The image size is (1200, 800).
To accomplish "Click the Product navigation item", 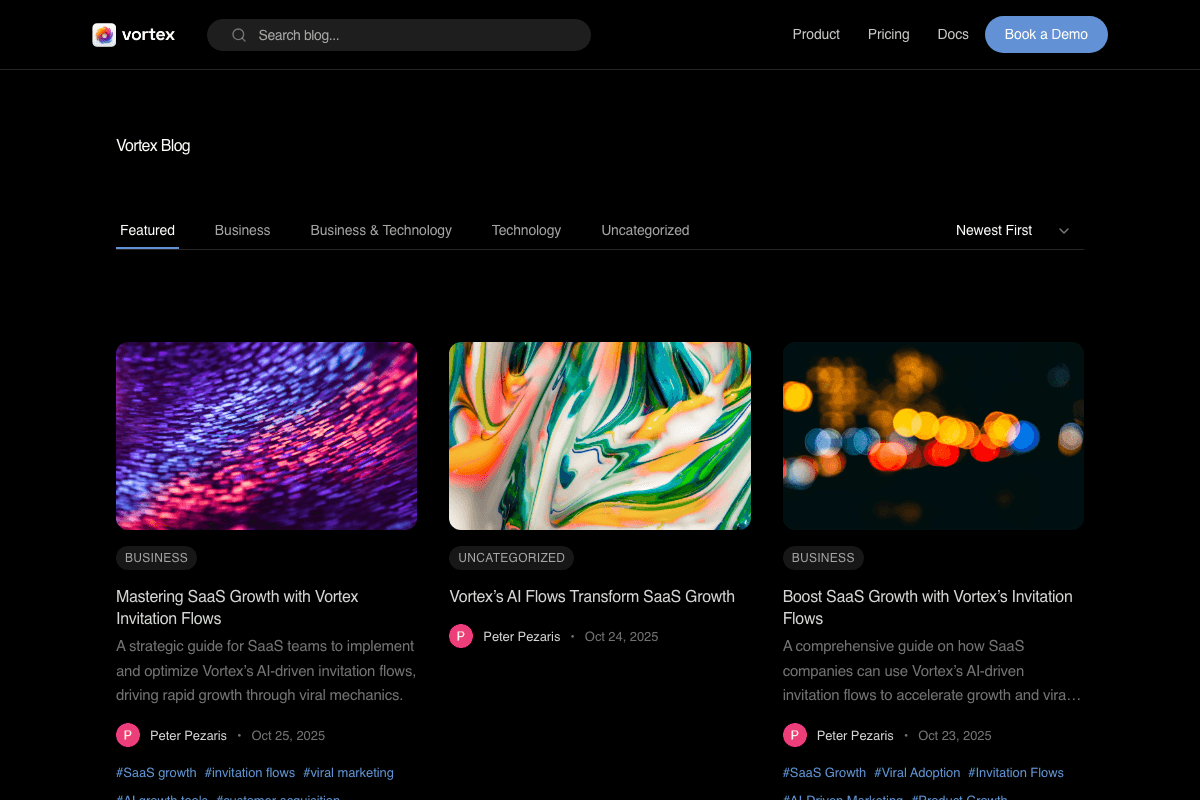I will tap(816, 34).
